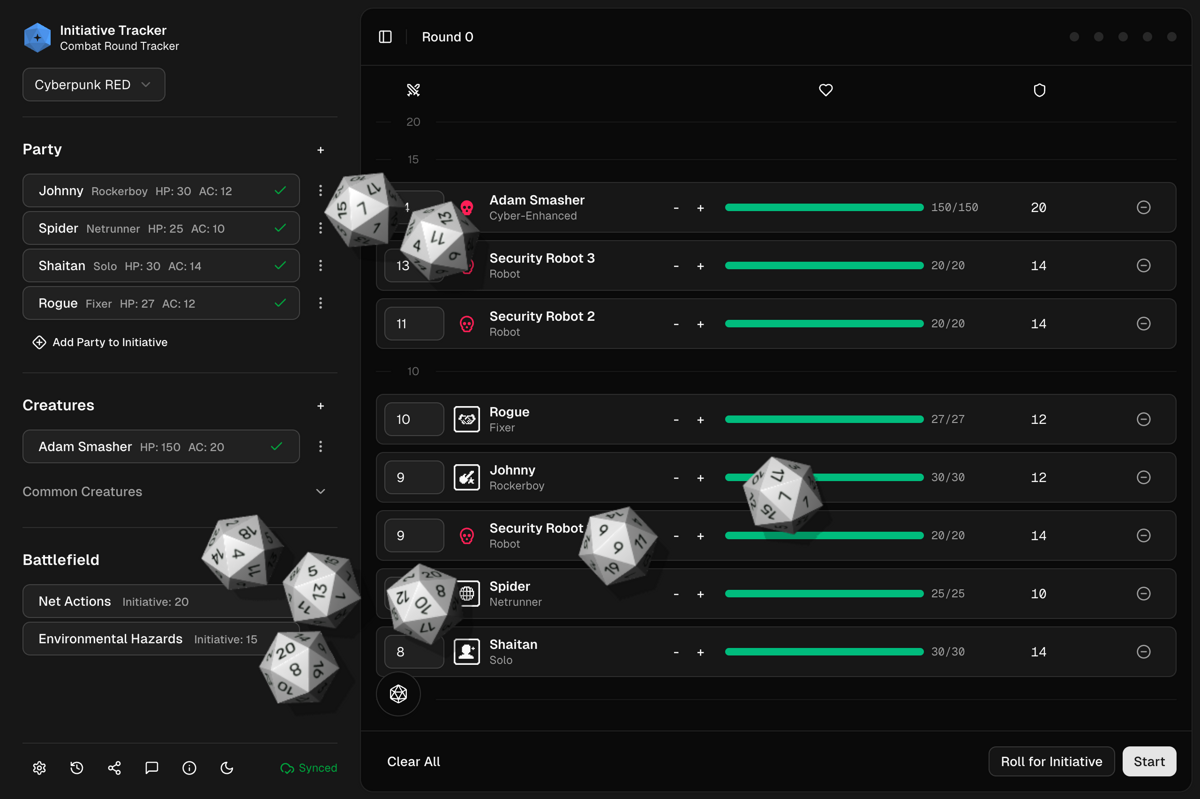Decrease Rogue HP with minus
The width and height of the screenshot is (1200, 799).
(676, 420)
